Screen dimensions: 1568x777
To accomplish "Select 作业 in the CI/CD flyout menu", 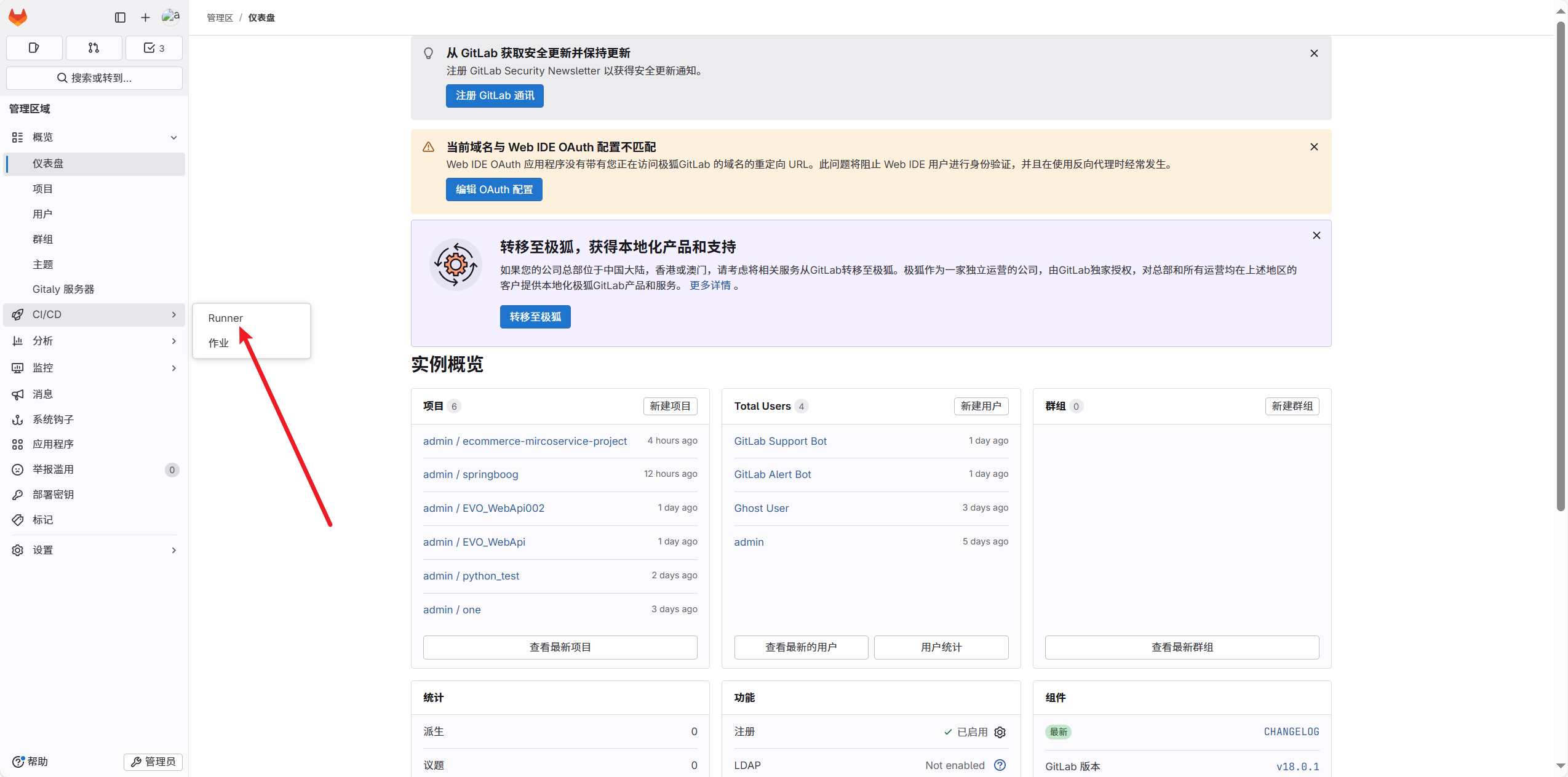I will tap(219, 343).
